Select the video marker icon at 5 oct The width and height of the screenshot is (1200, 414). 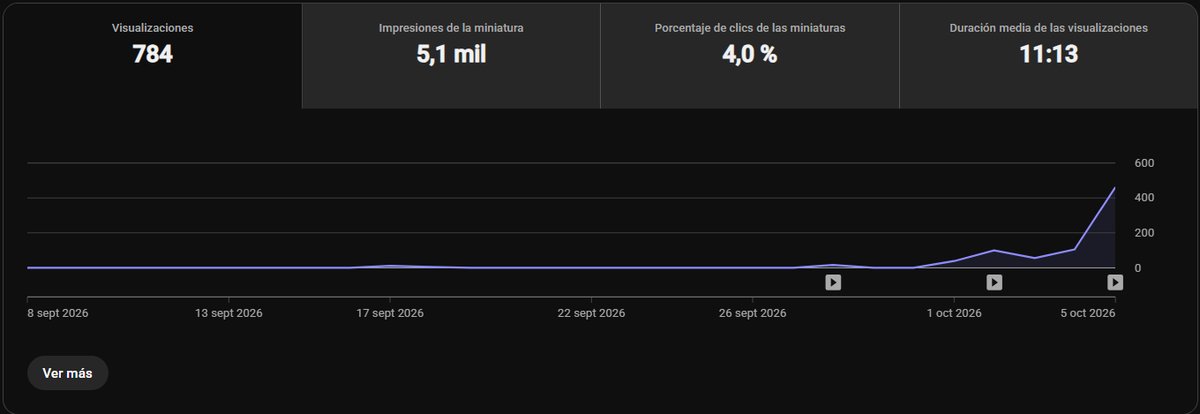click(x=1115, y=283)
